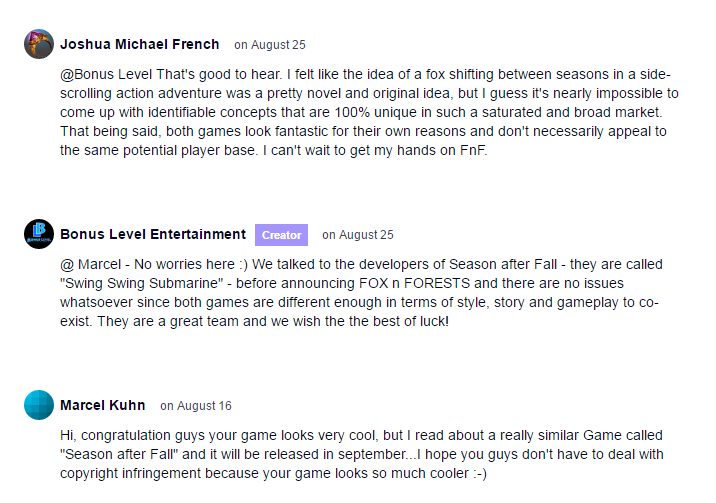Open Joshua Michael French's profile name link
This screenshot has height=503, width=716.
coord(139,44)
